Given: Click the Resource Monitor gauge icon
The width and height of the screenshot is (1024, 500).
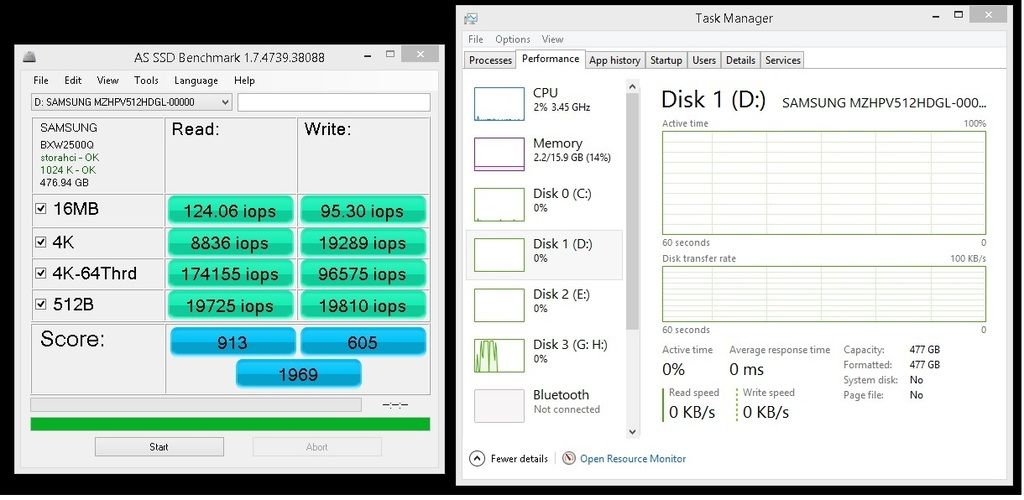Looking at the screenshot, I should (569, 458).
